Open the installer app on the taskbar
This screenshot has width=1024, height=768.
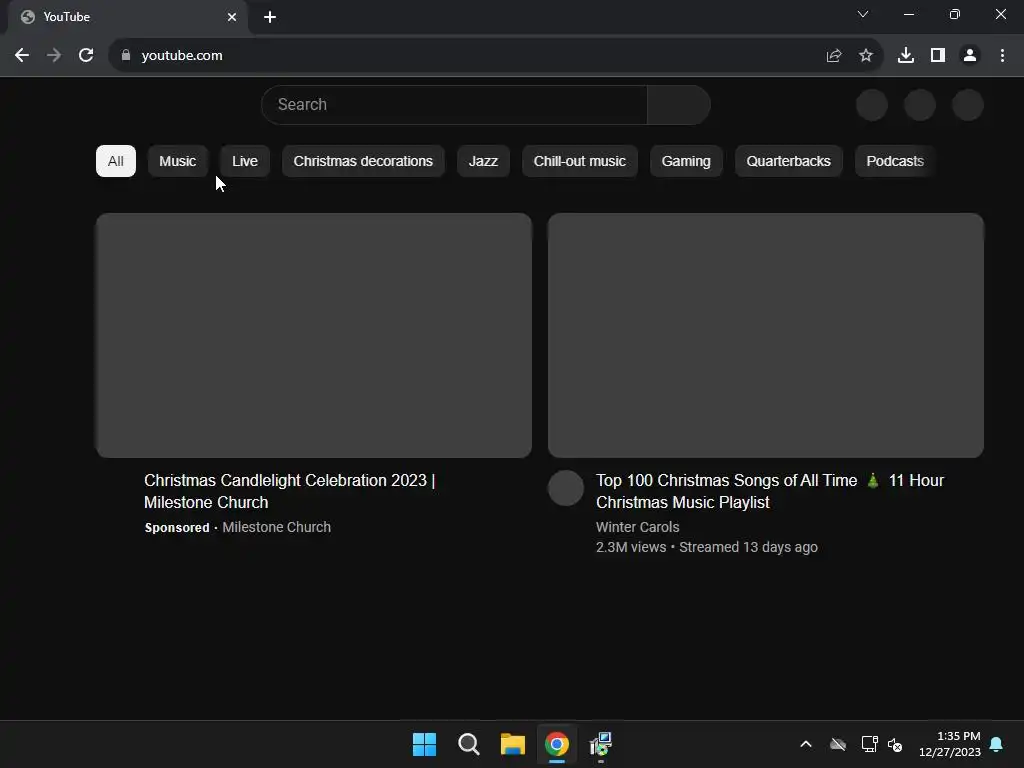tap(601, 744)
